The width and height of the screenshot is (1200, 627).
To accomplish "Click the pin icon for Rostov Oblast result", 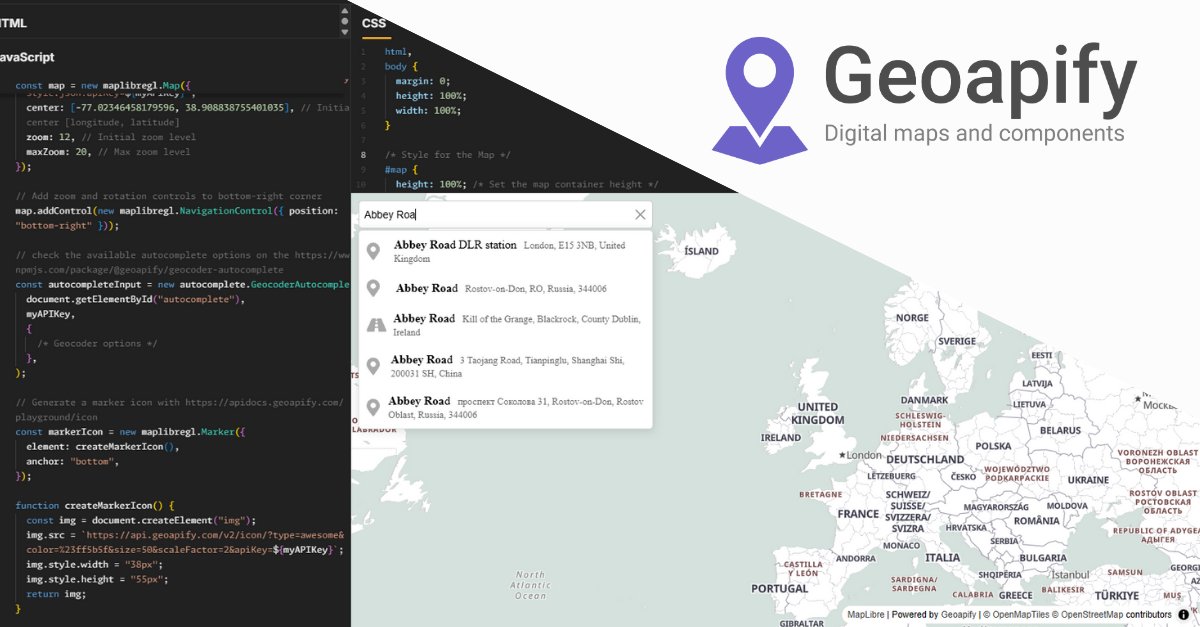I will [375, 406].
